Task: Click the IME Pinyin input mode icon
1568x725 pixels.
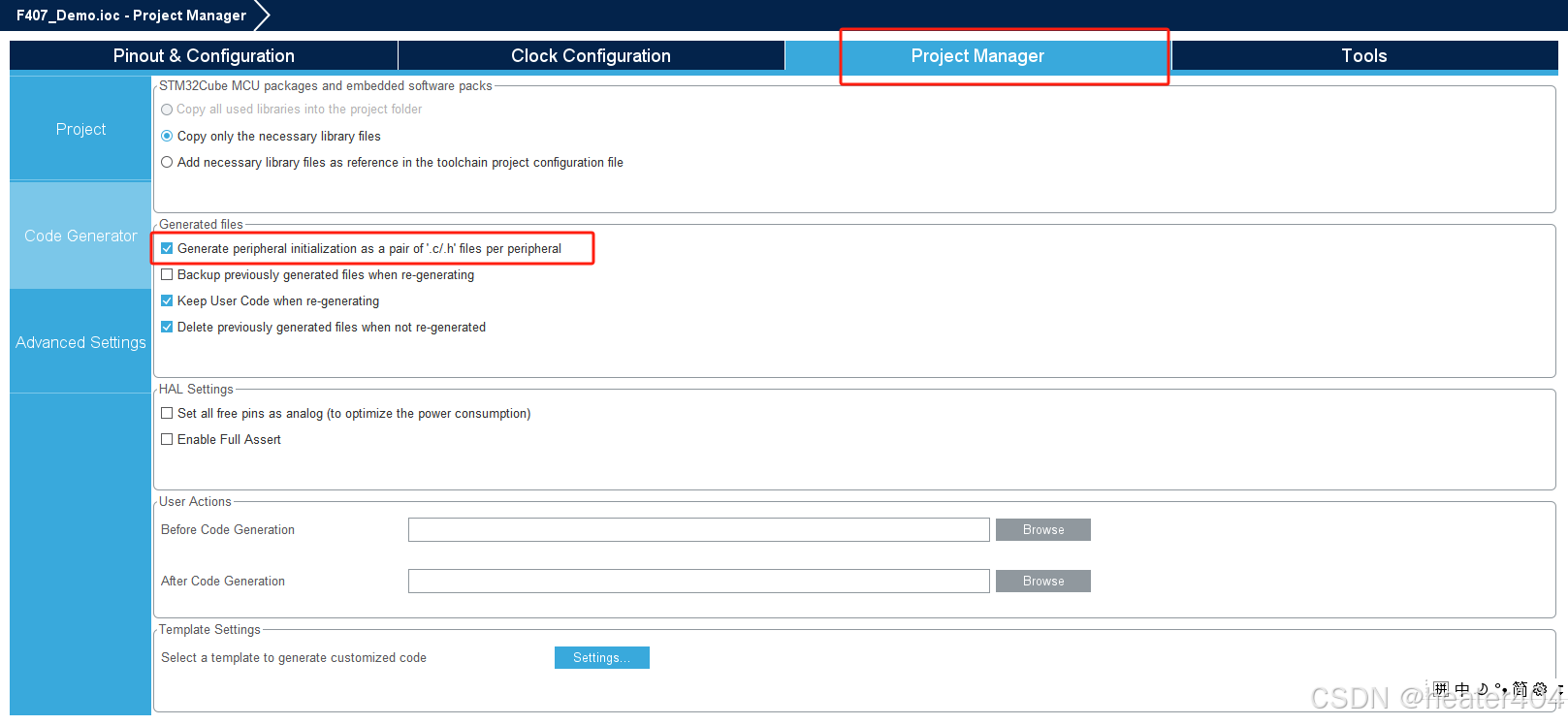Action: point(1441,689)
